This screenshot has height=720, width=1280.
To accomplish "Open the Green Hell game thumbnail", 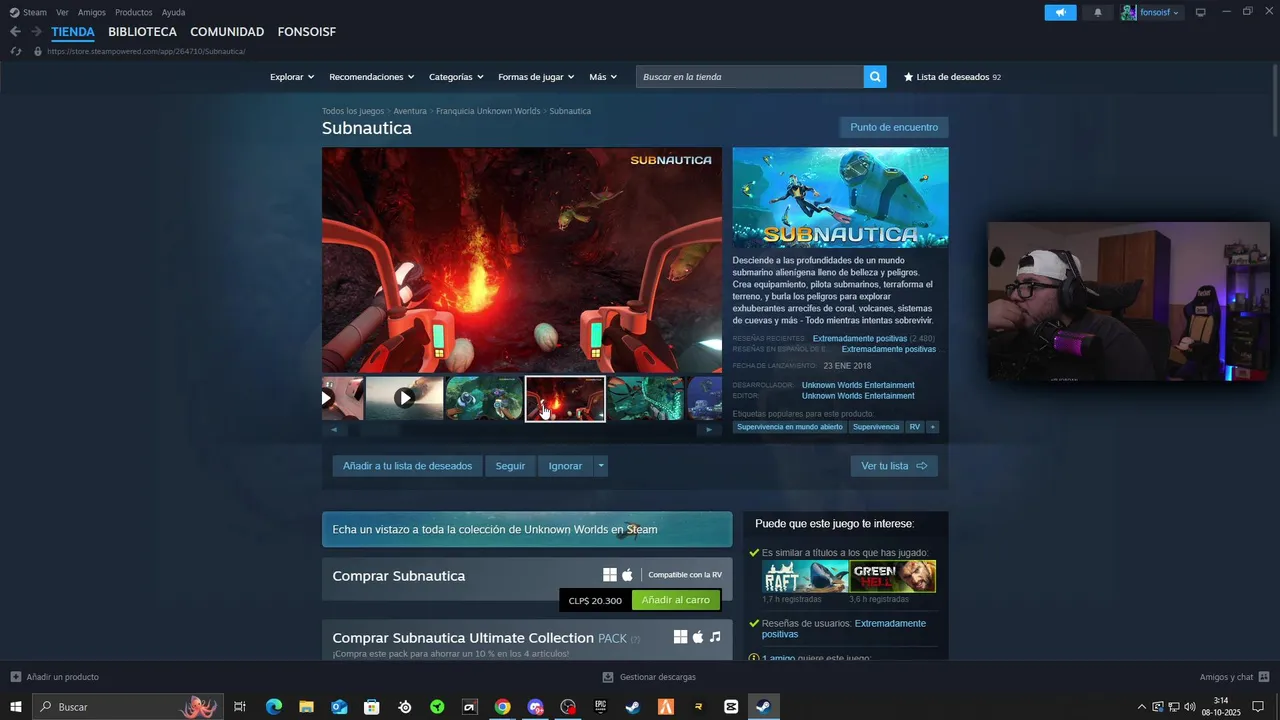I will pyautogui.click(x=893, y=577).
